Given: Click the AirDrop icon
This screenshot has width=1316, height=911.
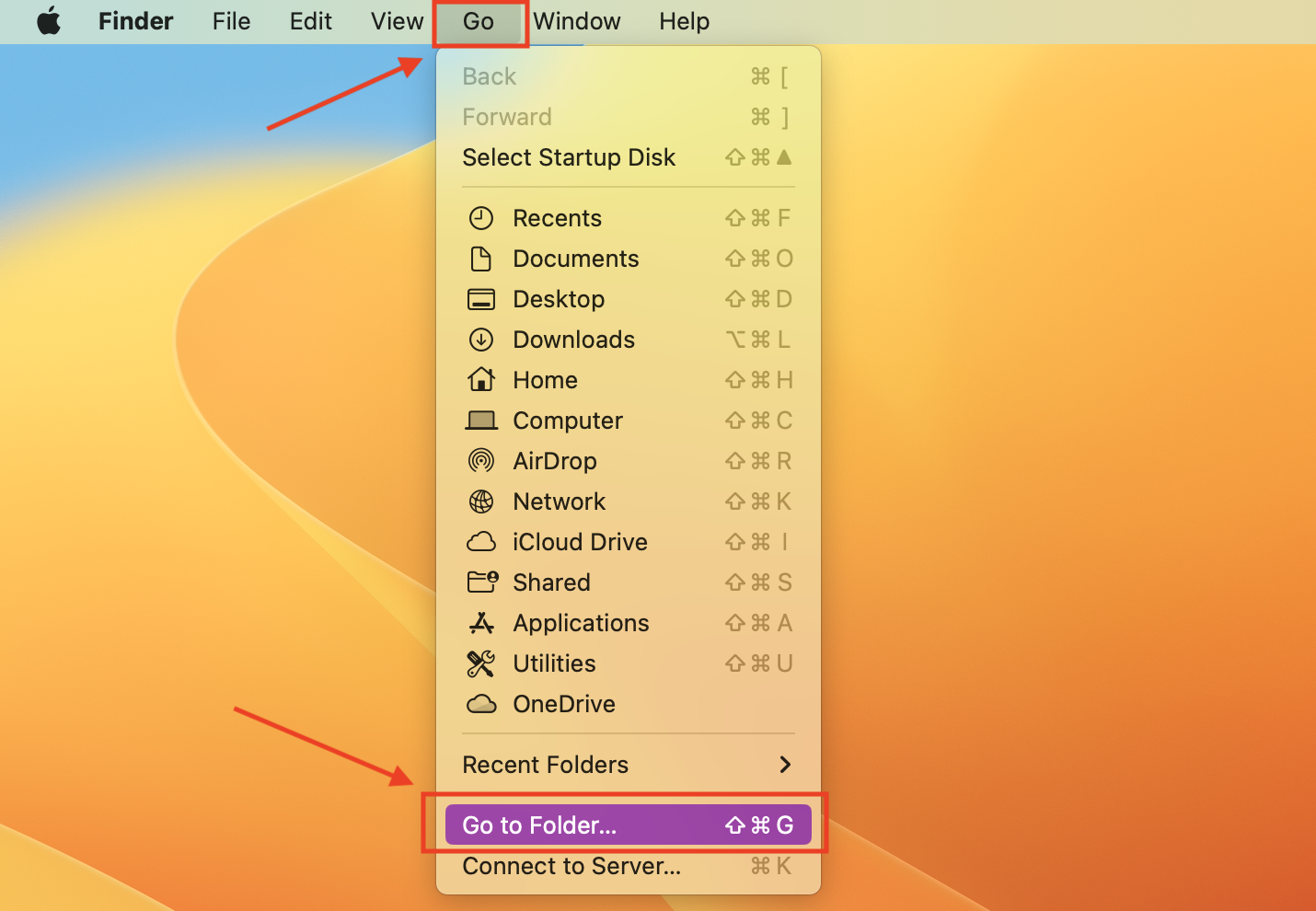Looking at the screenshot, I should coord(480,460).
